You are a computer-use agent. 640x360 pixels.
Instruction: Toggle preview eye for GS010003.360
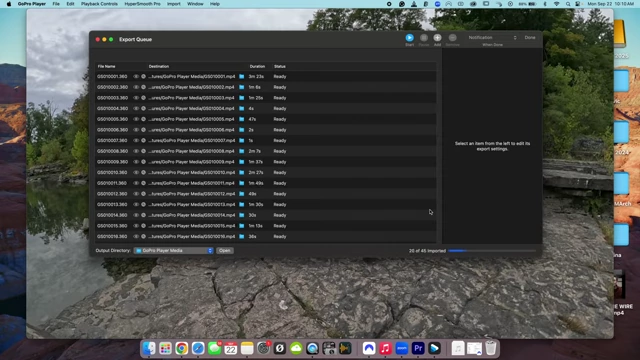click(x=136, y=98)
